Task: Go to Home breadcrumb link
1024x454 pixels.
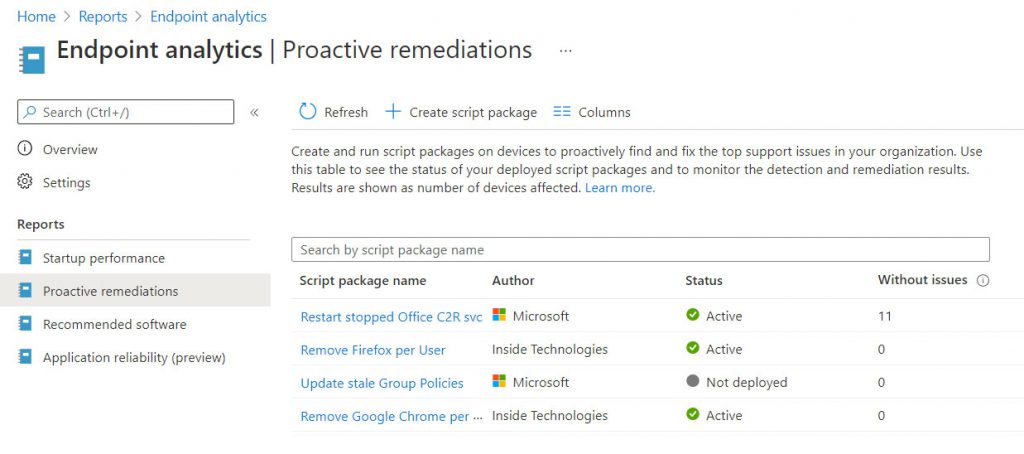Action: (36, 16)
